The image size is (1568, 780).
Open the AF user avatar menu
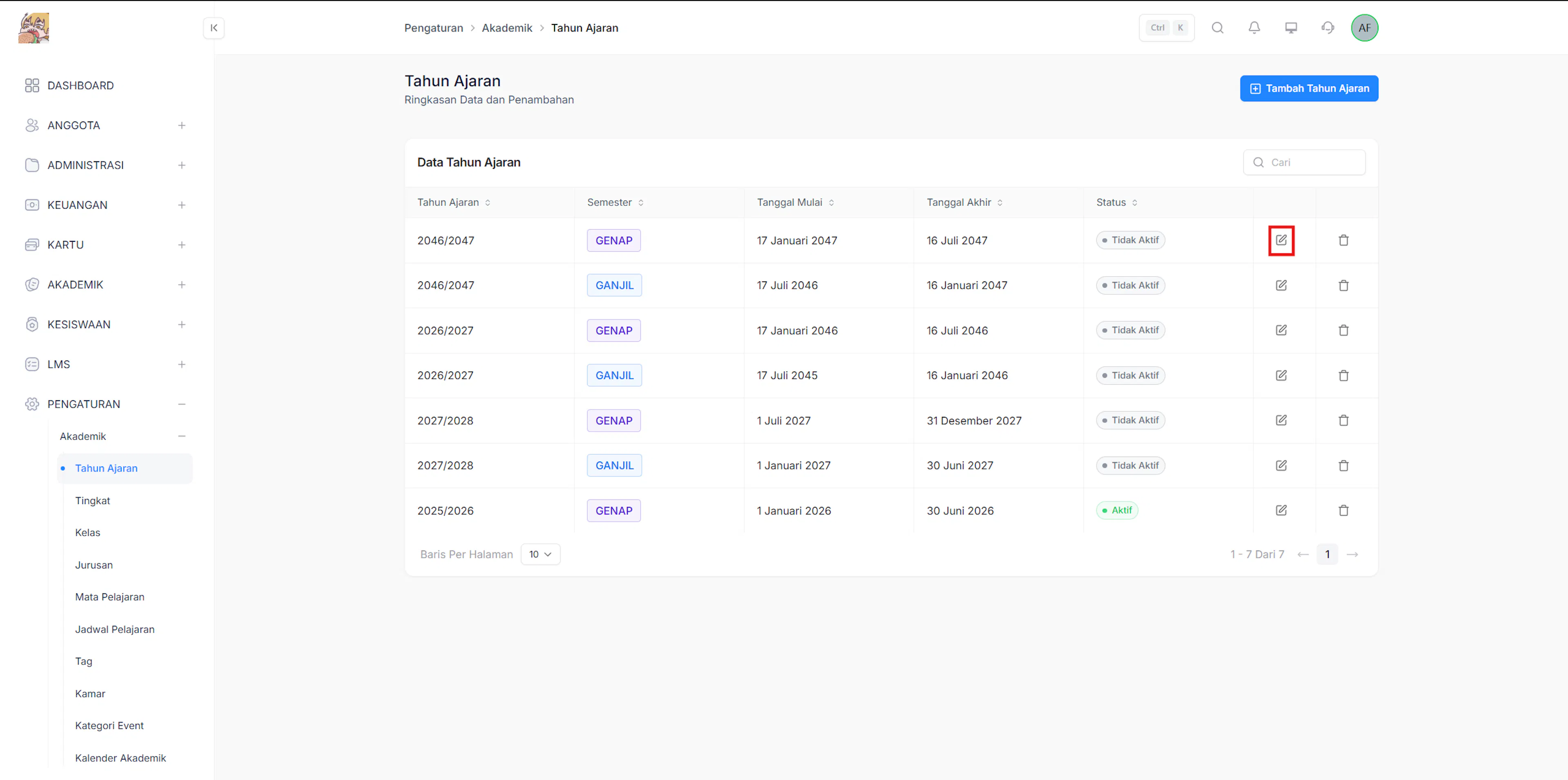click(x=1364, y=28)
